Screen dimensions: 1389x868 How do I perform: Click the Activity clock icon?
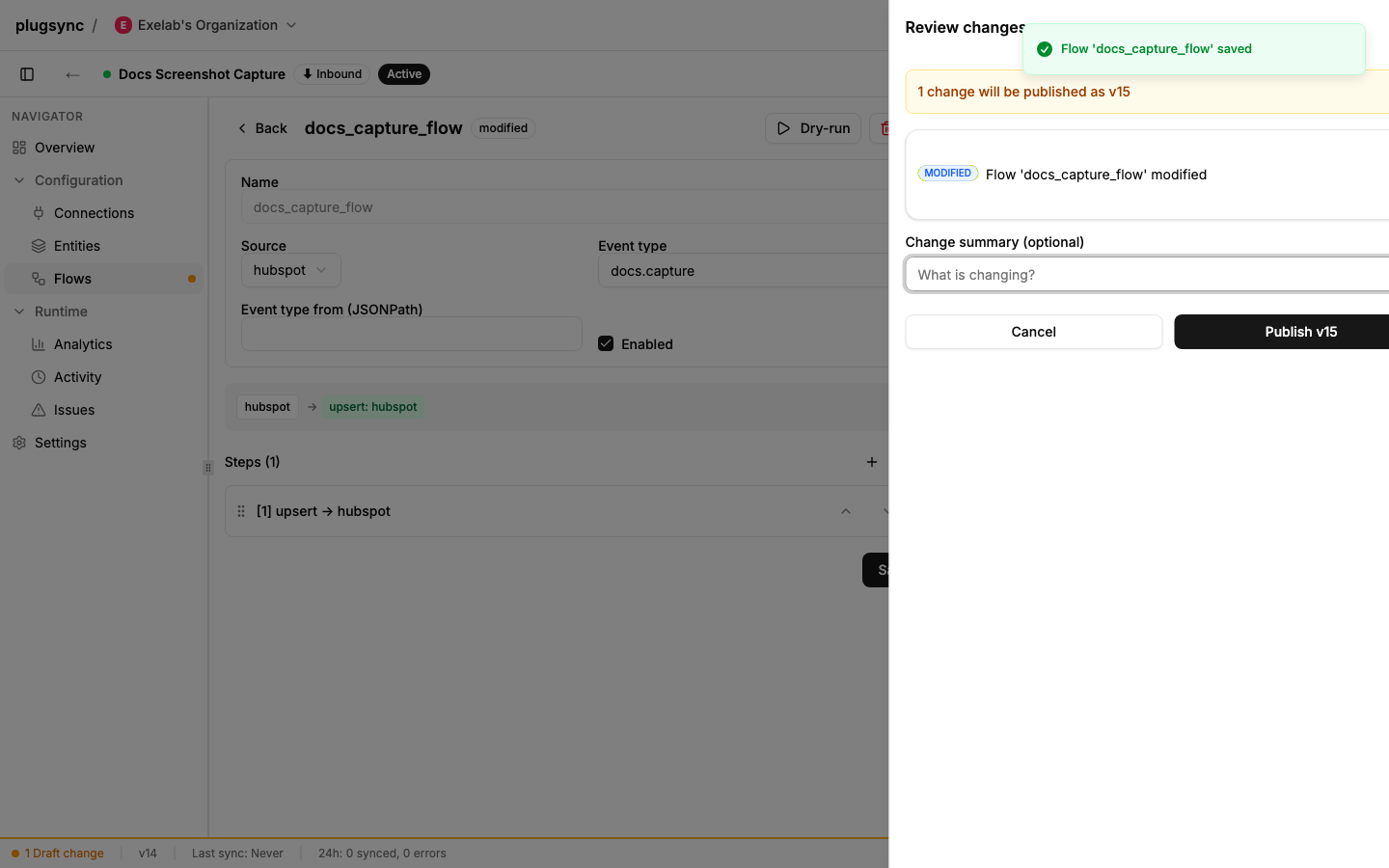[x=39, y=377]
